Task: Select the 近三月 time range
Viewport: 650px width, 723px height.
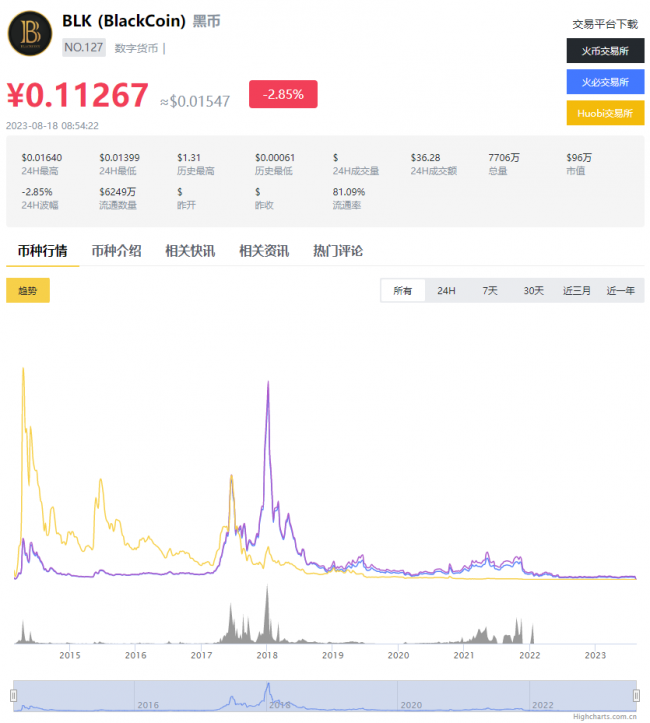Action: (x=577, y=290)
